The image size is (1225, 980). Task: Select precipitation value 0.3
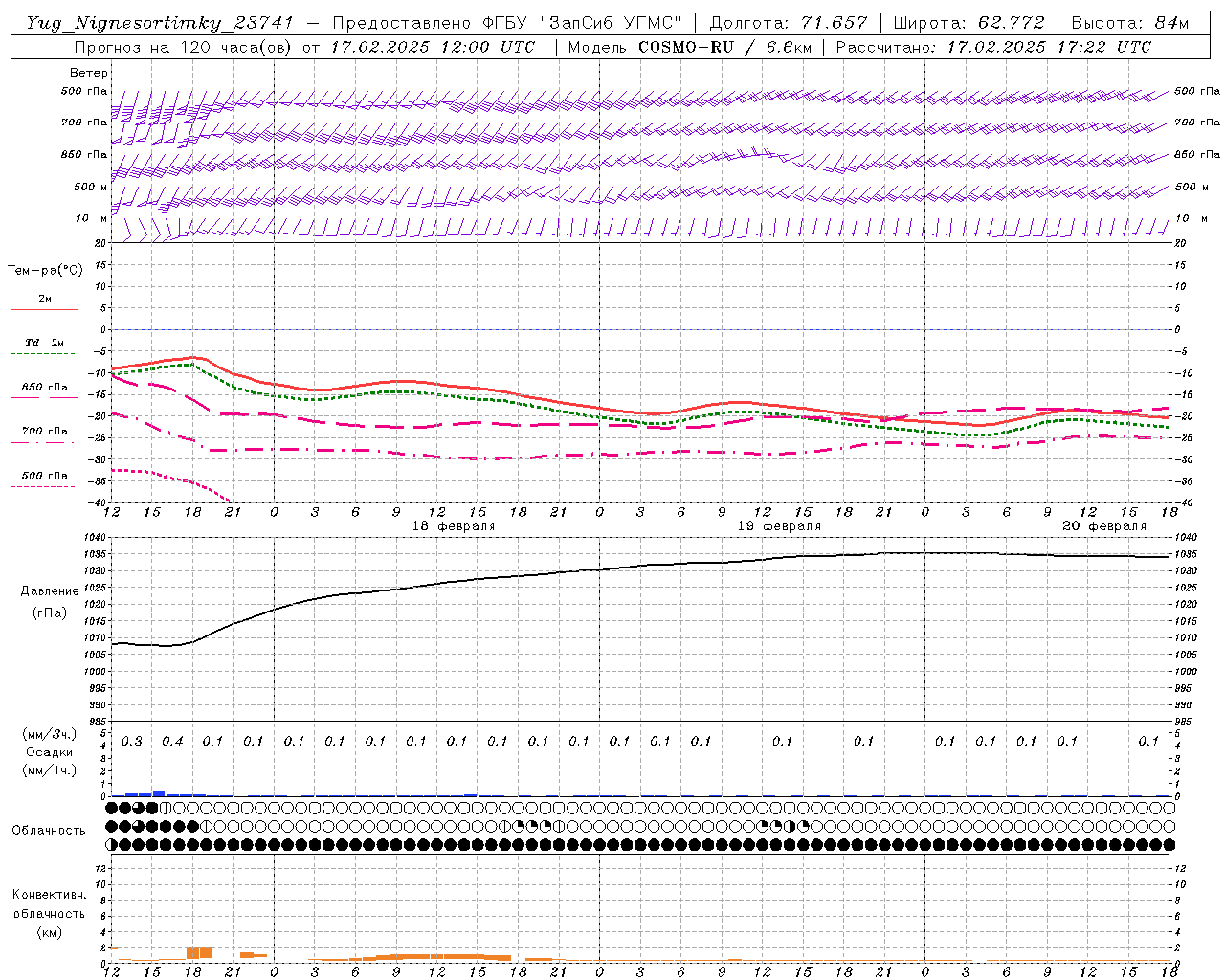point(132,741)
